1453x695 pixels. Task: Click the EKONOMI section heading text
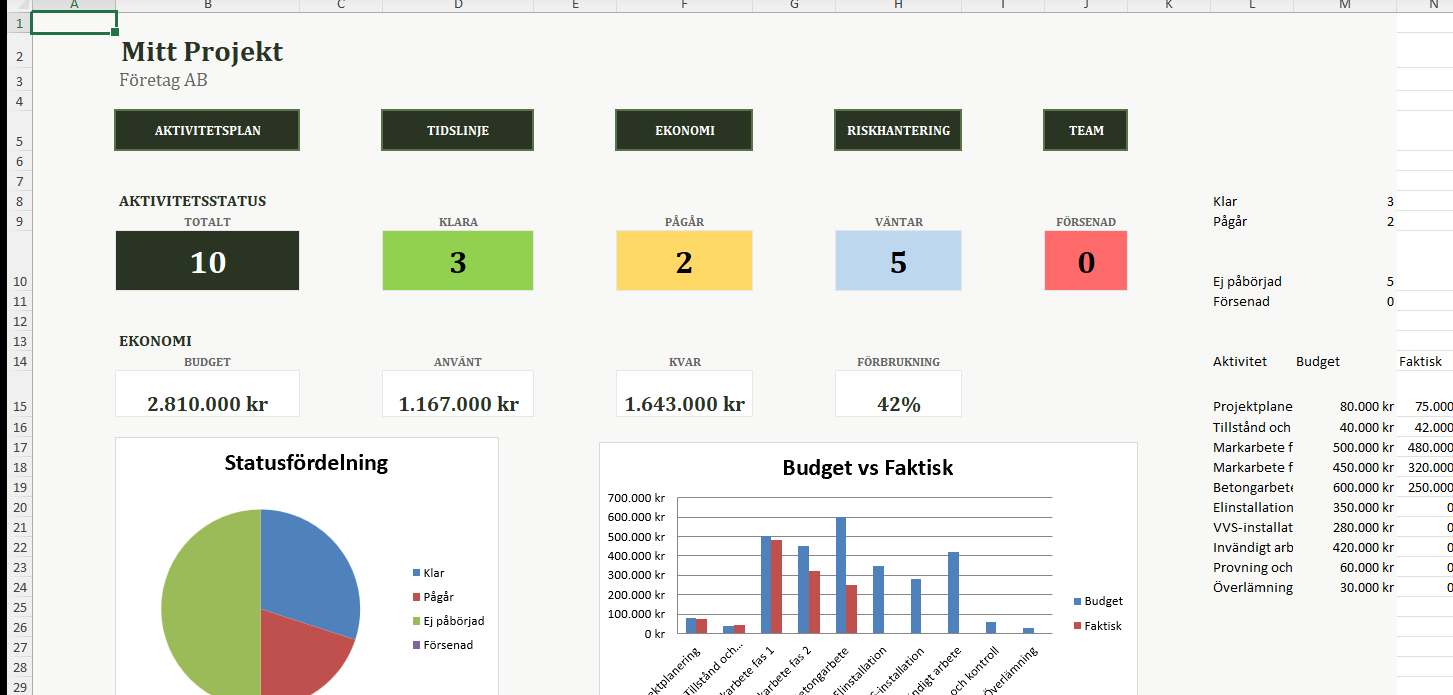tap(155, 341)
